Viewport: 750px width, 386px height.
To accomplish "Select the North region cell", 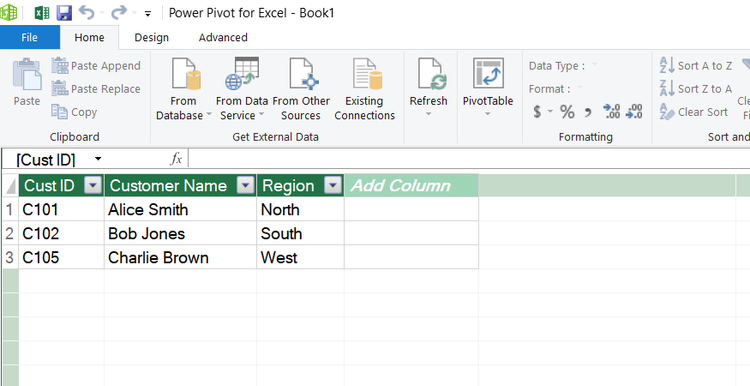I will (x=300, y=210).
